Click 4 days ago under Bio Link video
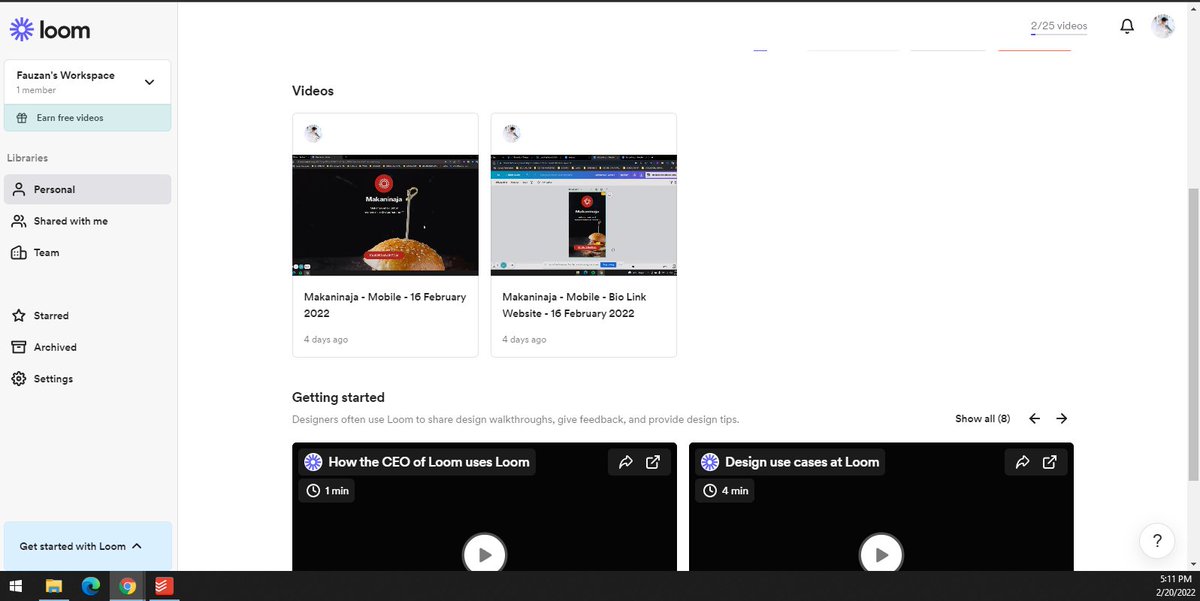1200x601 pixels. pyautogui.click(x=524, y=340)
